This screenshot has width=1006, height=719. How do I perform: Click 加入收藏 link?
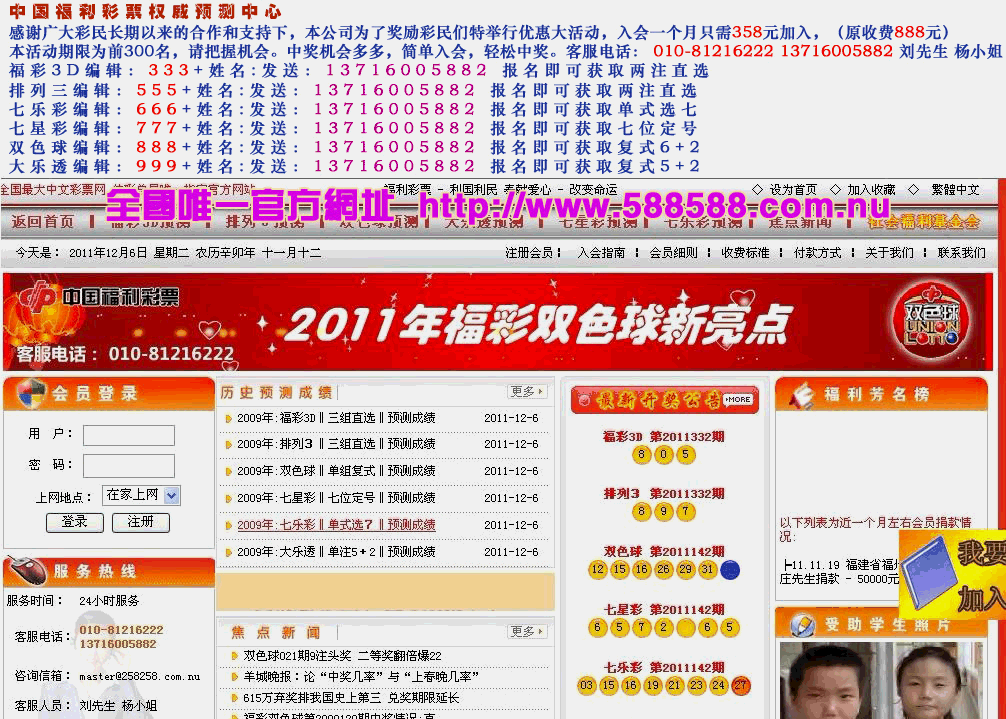pyautogui.click(x=871, y=190)
